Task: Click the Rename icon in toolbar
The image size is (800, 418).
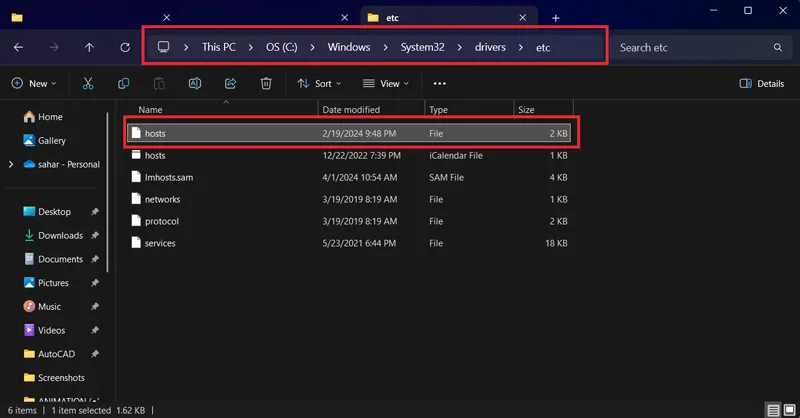Action: [x=195, y=84]
